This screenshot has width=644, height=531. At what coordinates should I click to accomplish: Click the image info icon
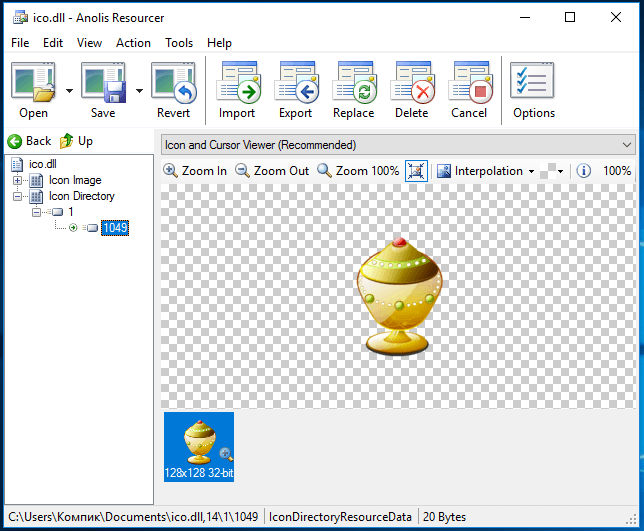(x=583, y=170)
